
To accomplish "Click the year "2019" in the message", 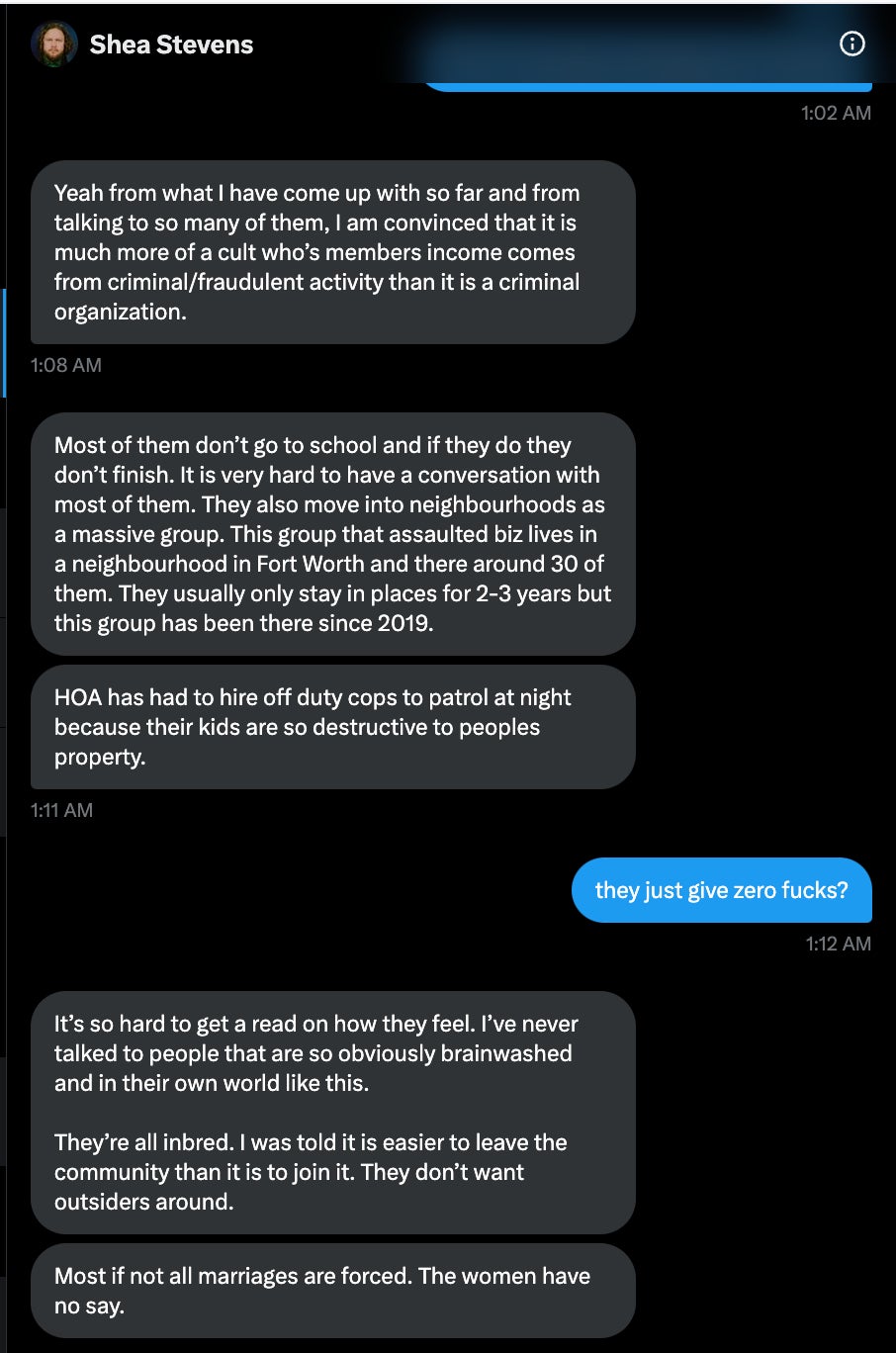I will tap(403, 623).
